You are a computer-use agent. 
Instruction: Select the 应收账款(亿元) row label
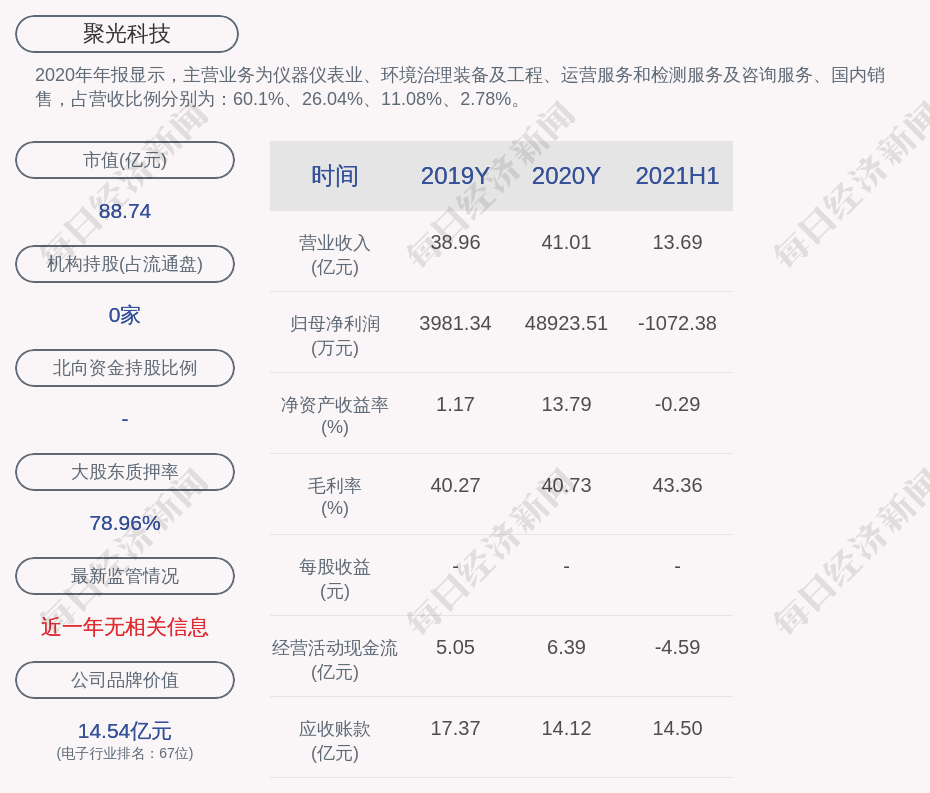[x=335, y=741]
